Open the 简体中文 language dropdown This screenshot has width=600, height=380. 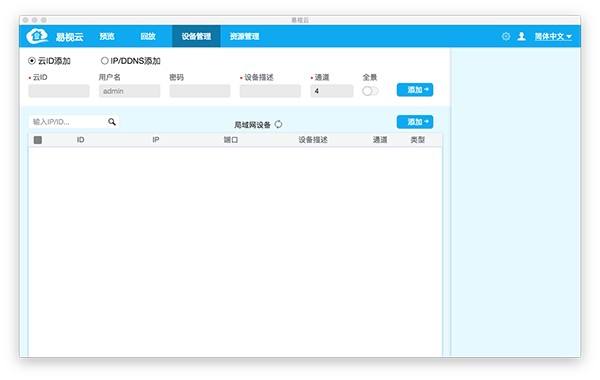(553, 36)
